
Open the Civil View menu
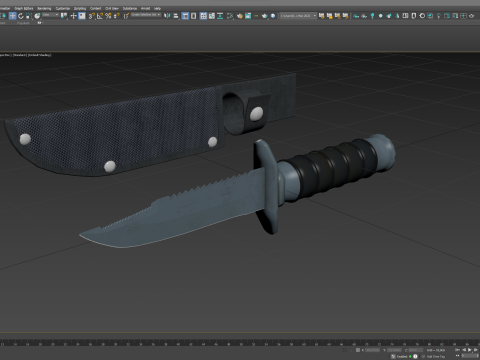click(112, 8)
